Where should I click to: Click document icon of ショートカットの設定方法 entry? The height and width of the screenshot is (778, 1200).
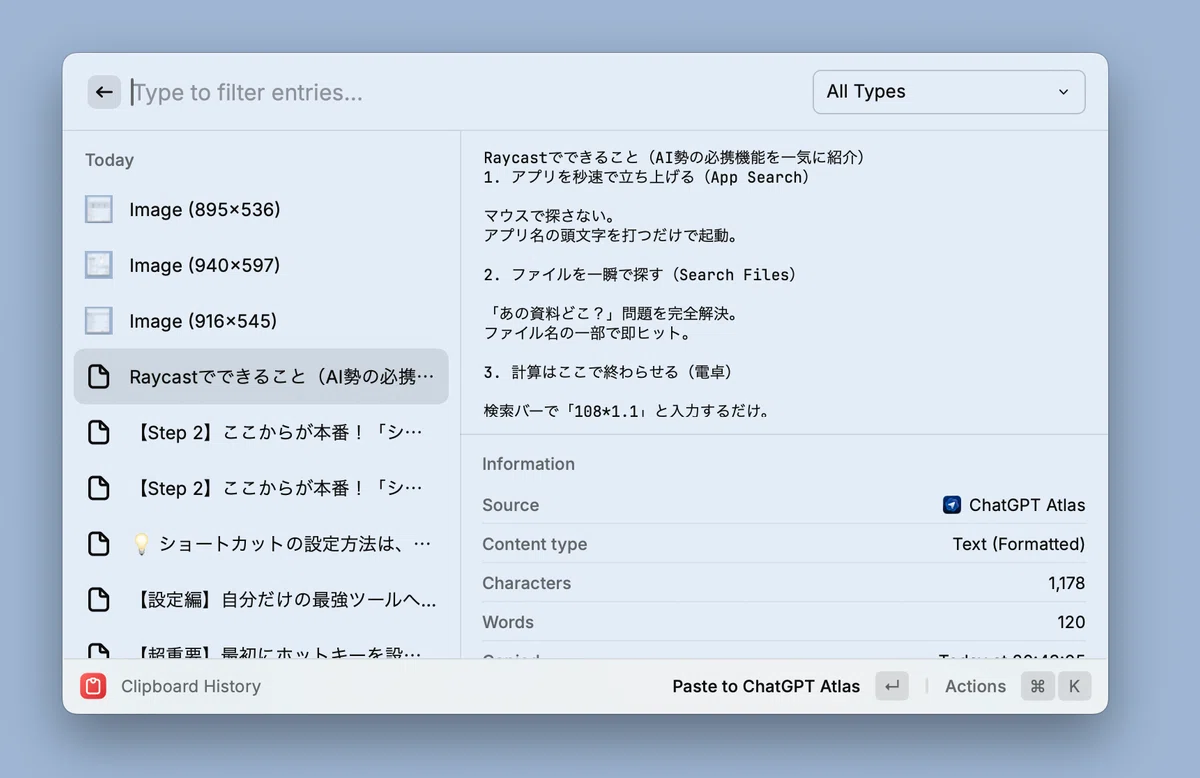click(x=99, y=544)
